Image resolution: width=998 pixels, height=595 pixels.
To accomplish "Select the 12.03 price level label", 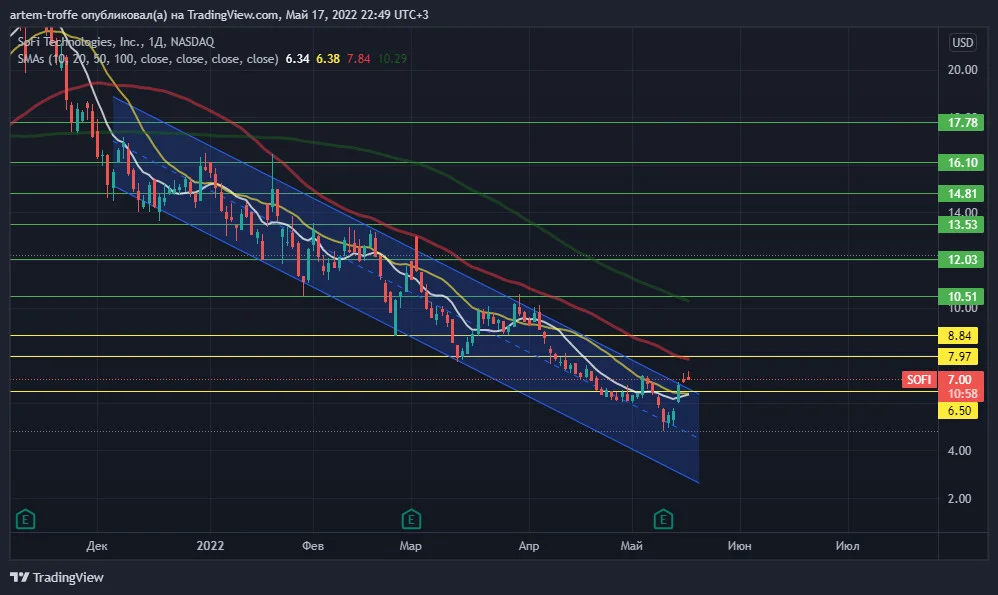I will click(961, 259).
